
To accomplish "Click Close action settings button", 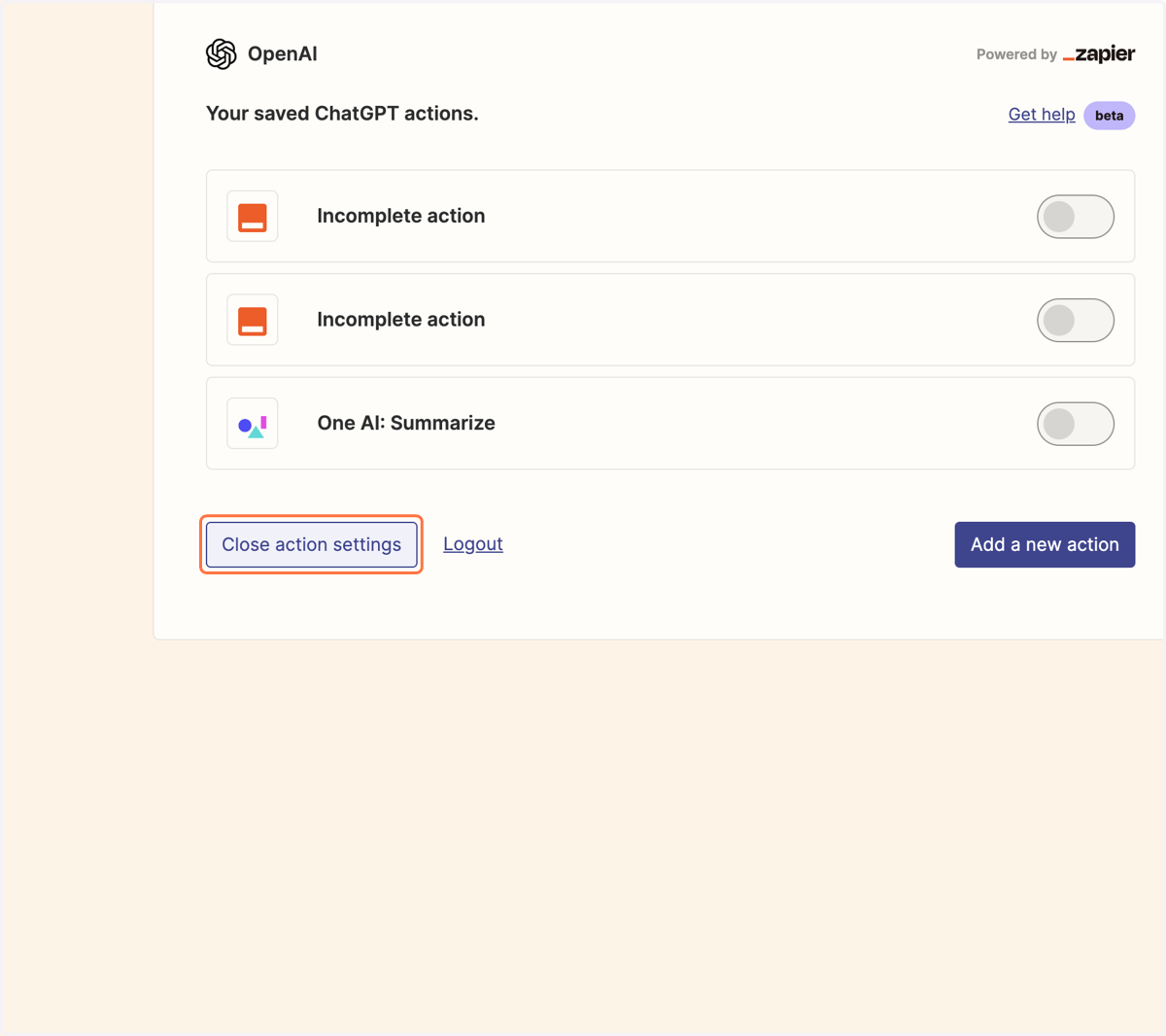I will (311, 544).
